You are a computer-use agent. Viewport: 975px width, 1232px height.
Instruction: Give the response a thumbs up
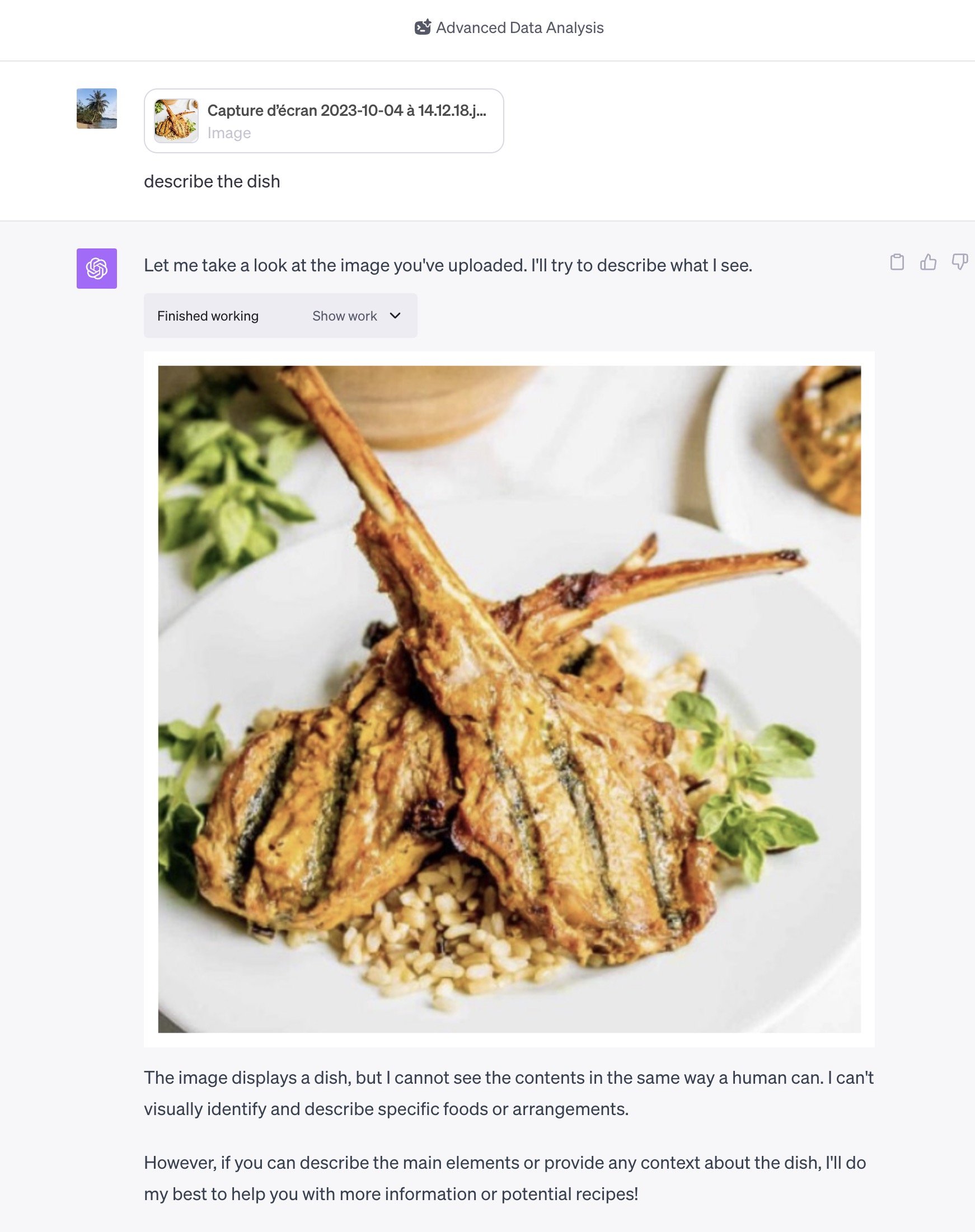[928, 262]
